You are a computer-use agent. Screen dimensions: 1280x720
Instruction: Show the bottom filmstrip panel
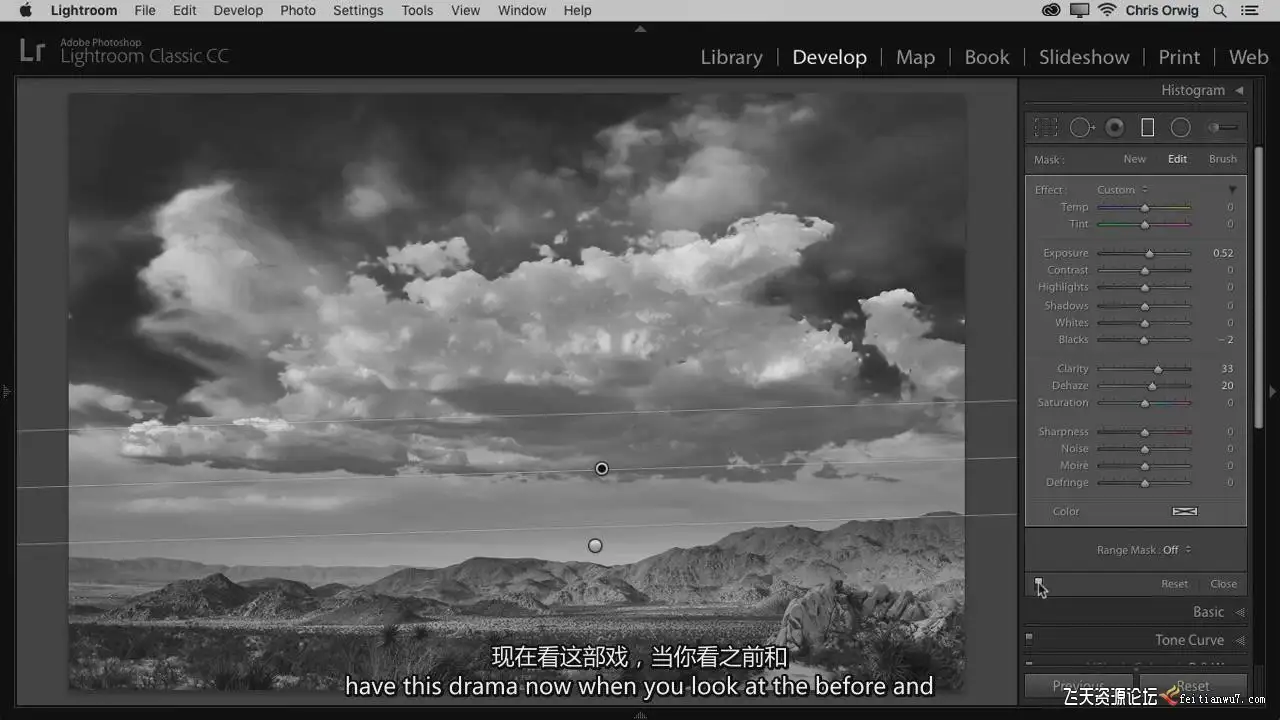point(640,715)
